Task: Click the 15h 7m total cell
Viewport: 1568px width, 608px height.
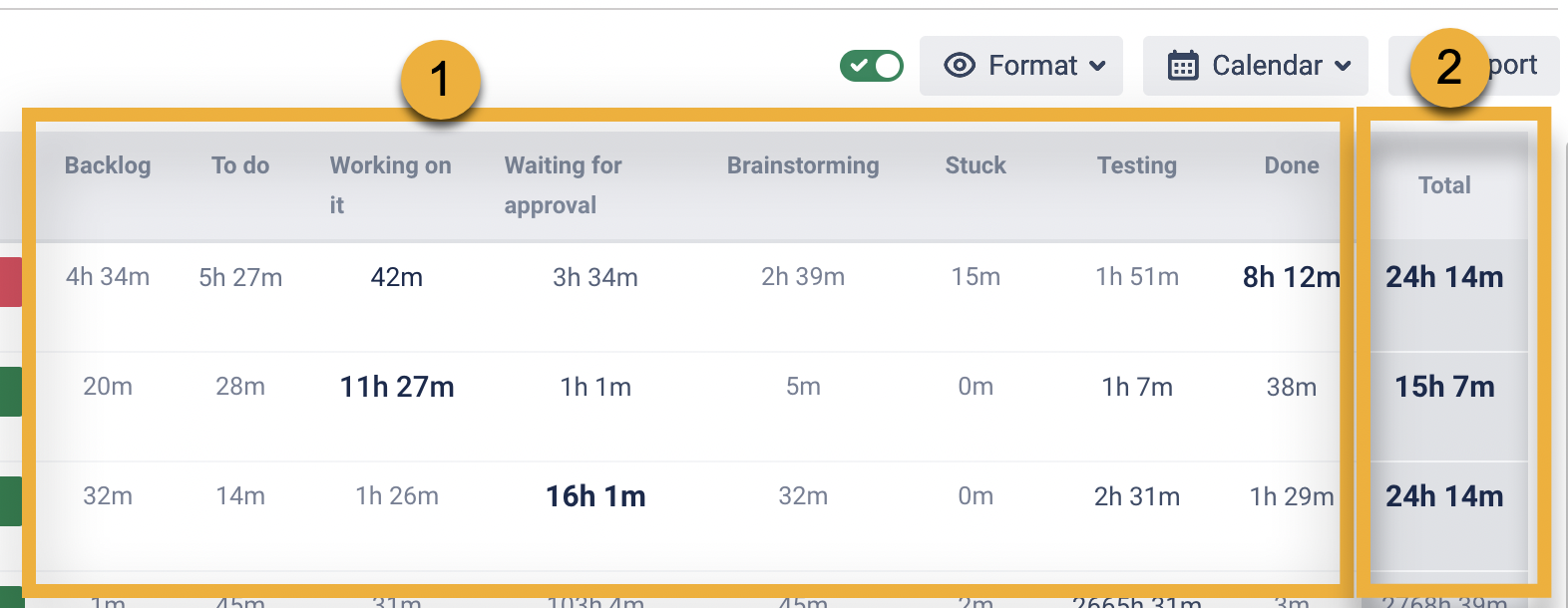Action: pyautogui.click(x=1444, y=387)
